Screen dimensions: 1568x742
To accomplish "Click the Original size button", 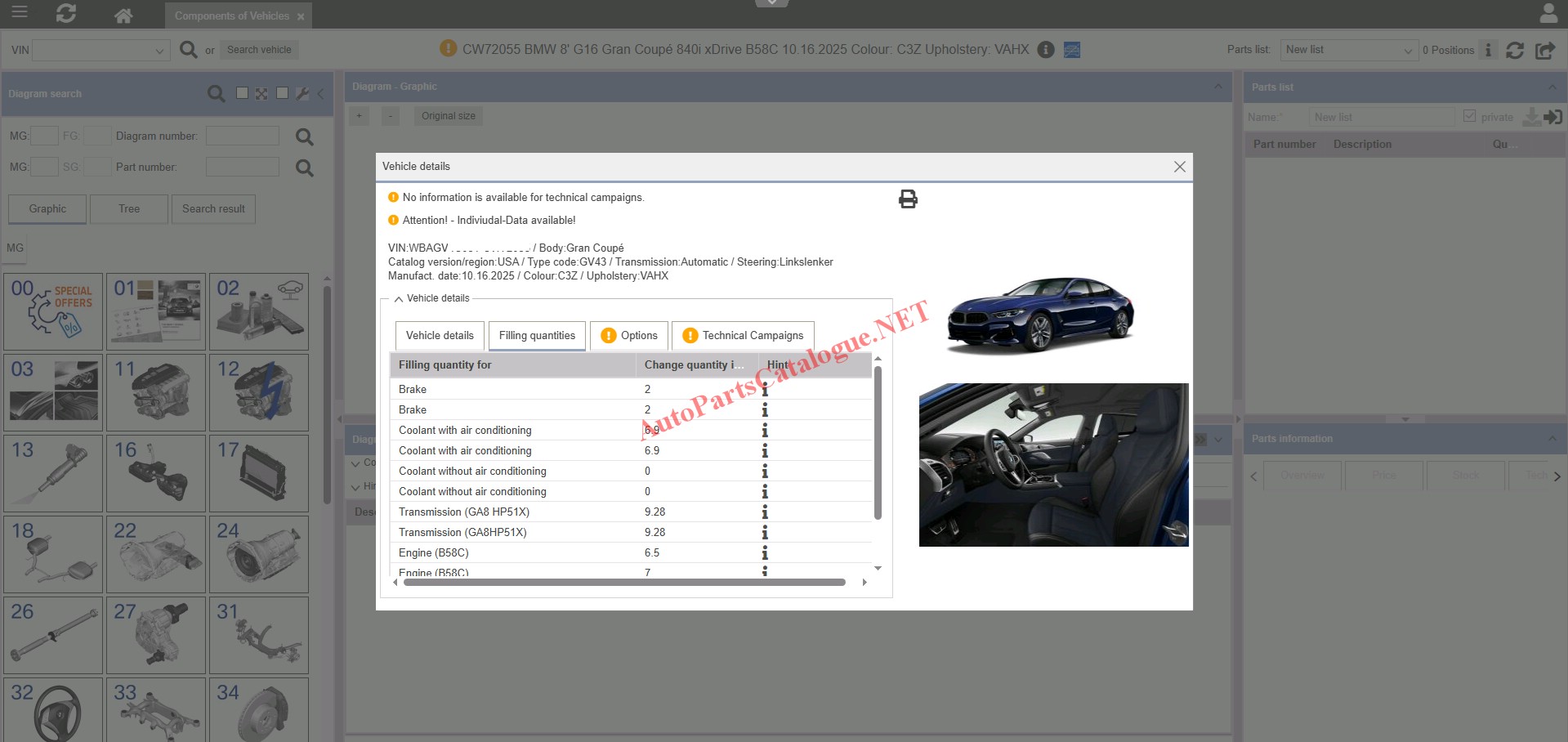I will (x=448, y=116).
